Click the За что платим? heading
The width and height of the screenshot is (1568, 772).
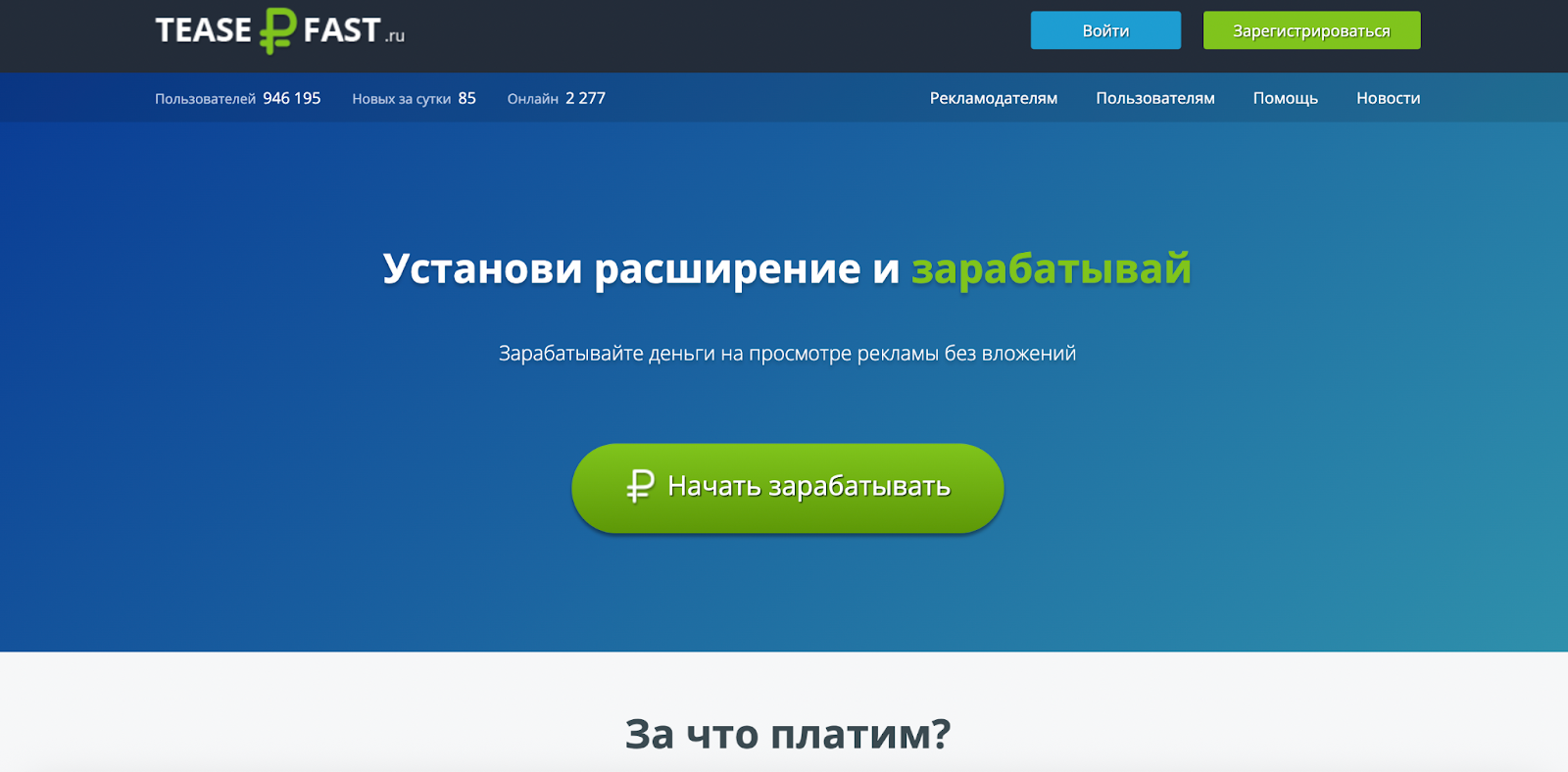click(x=788, y=733)
